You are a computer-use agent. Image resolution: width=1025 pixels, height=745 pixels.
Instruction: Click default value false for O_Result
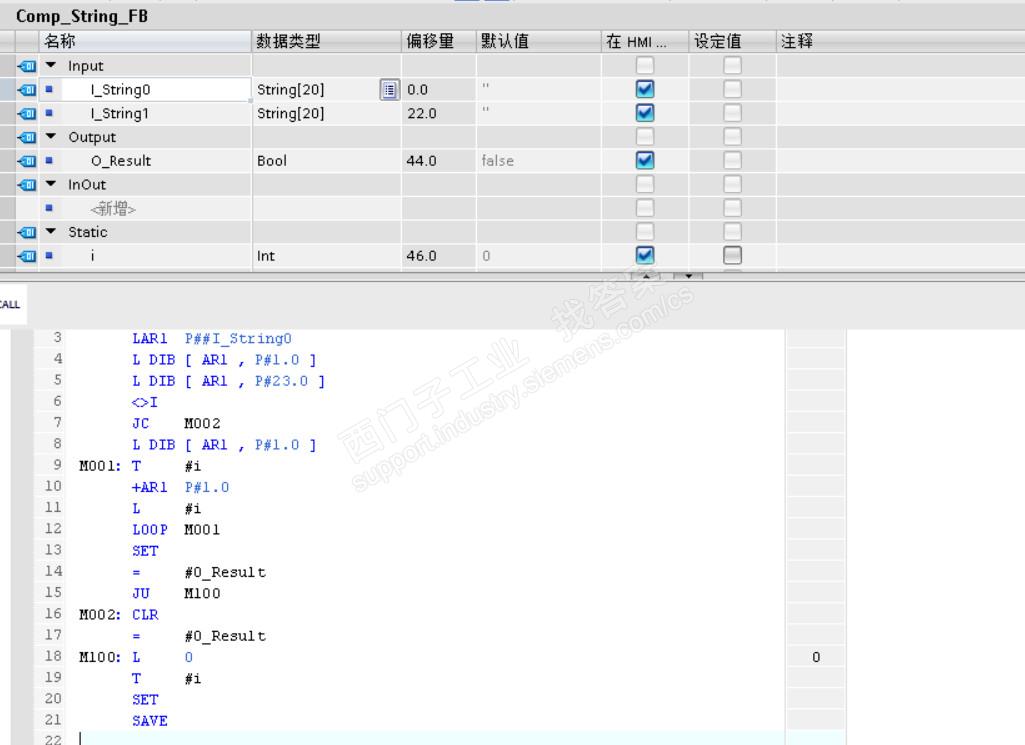click(x=497, y=161)
